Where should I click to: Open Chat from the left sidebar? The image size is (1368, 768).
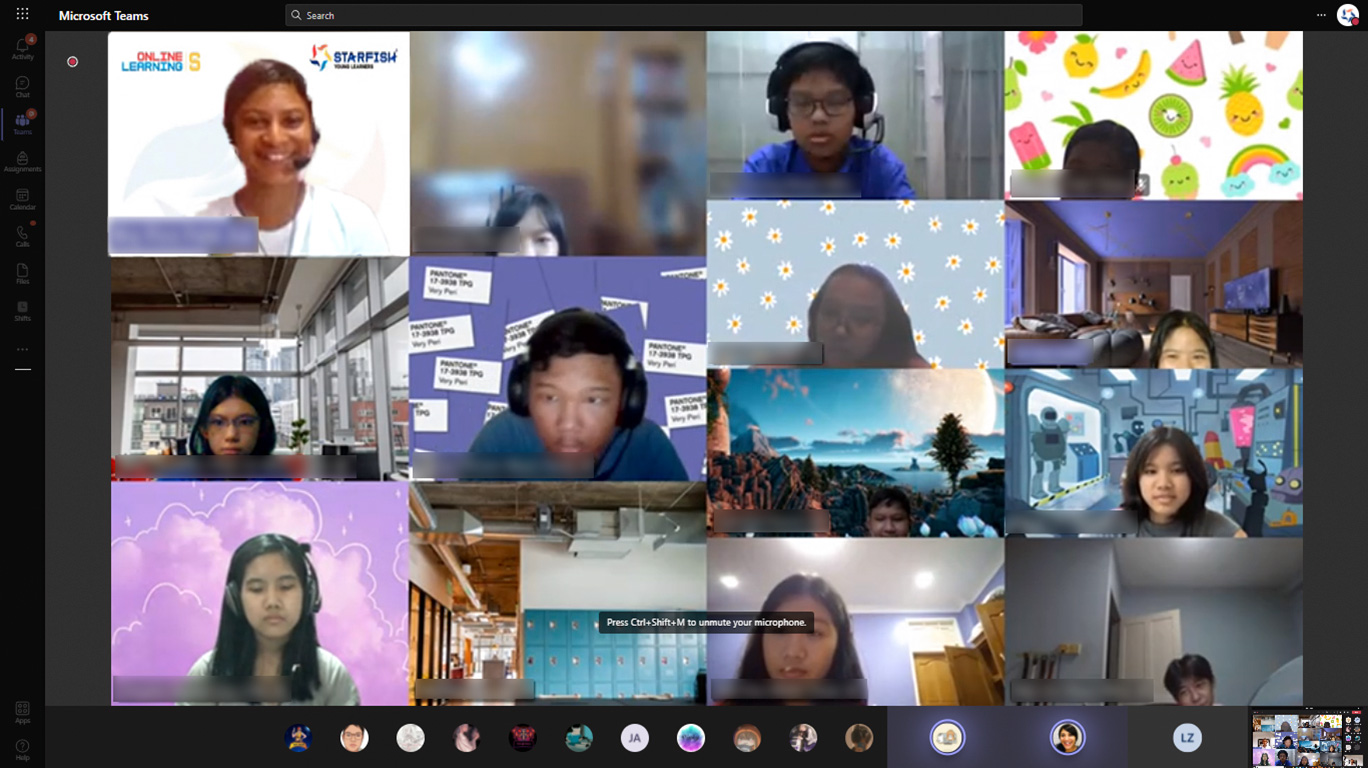pos(22,87)
